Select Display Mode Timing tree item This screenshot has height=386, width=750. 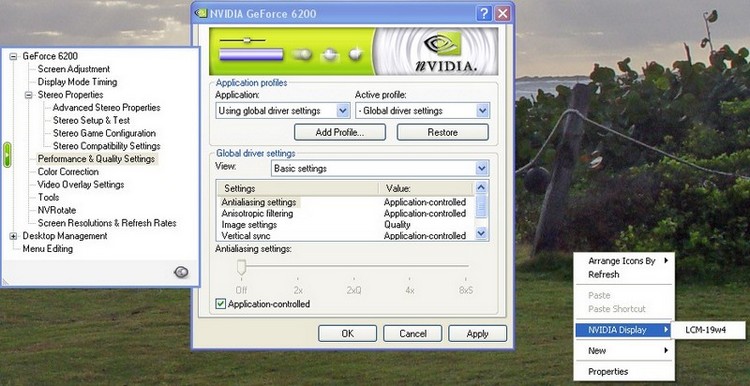pos(77,82)
